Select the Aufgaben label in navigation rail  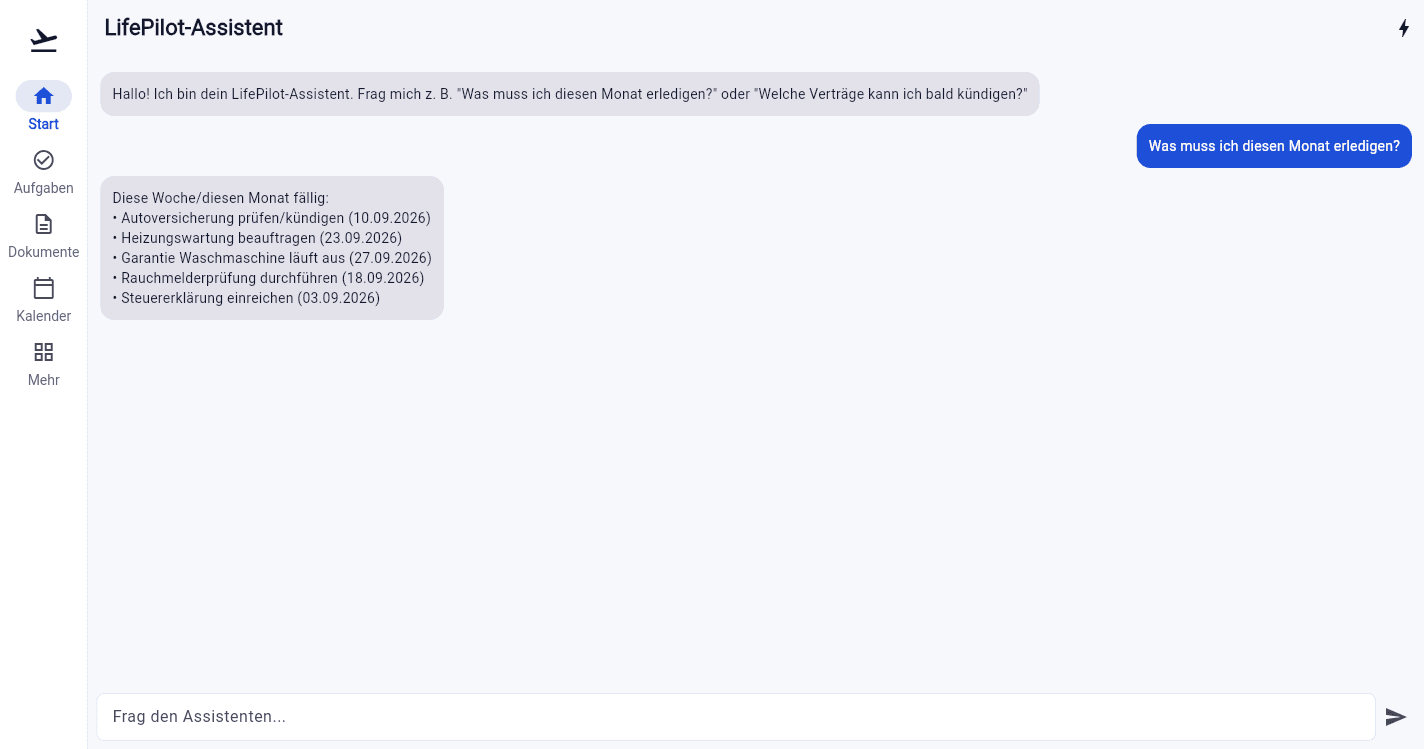pyautogui.click(x=44, y=188)
